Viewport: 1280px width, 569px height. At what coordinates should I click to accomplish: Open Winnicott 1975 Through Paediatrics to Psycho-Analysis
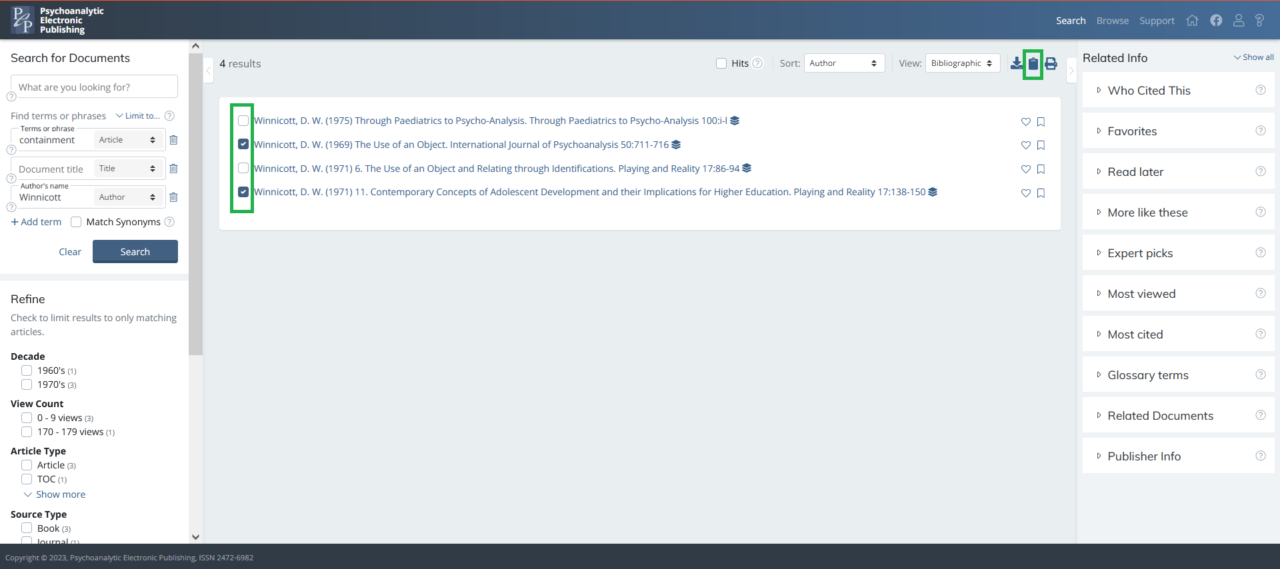(x=490, y=121)
